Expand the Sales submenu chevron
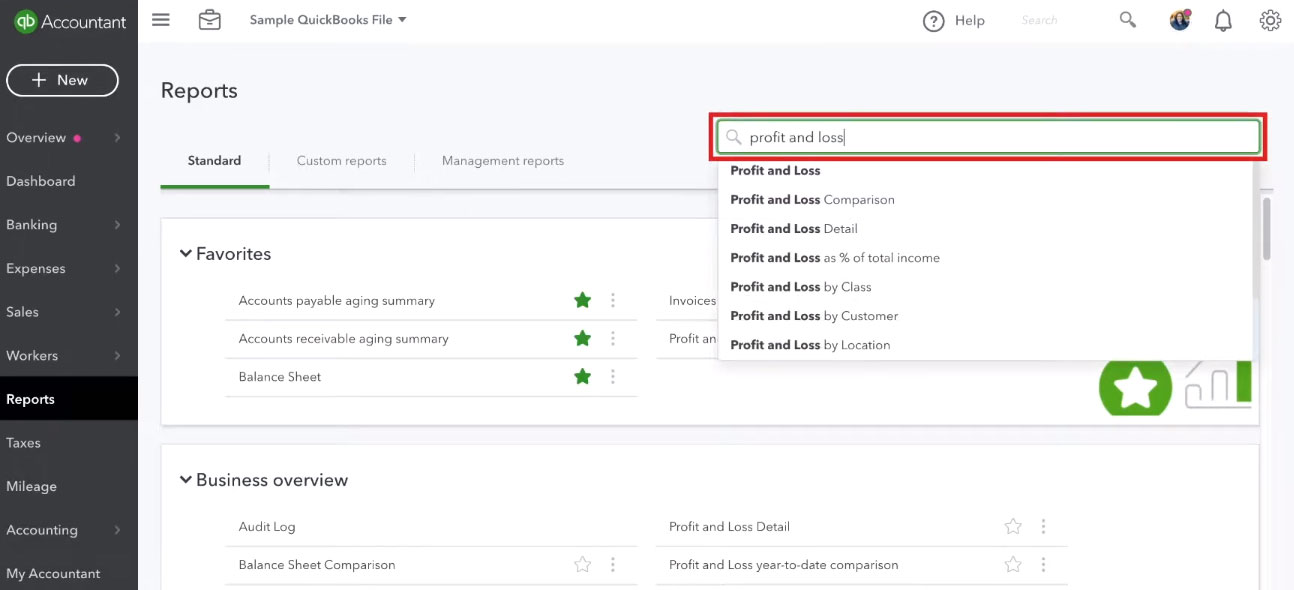 (117, 312)
